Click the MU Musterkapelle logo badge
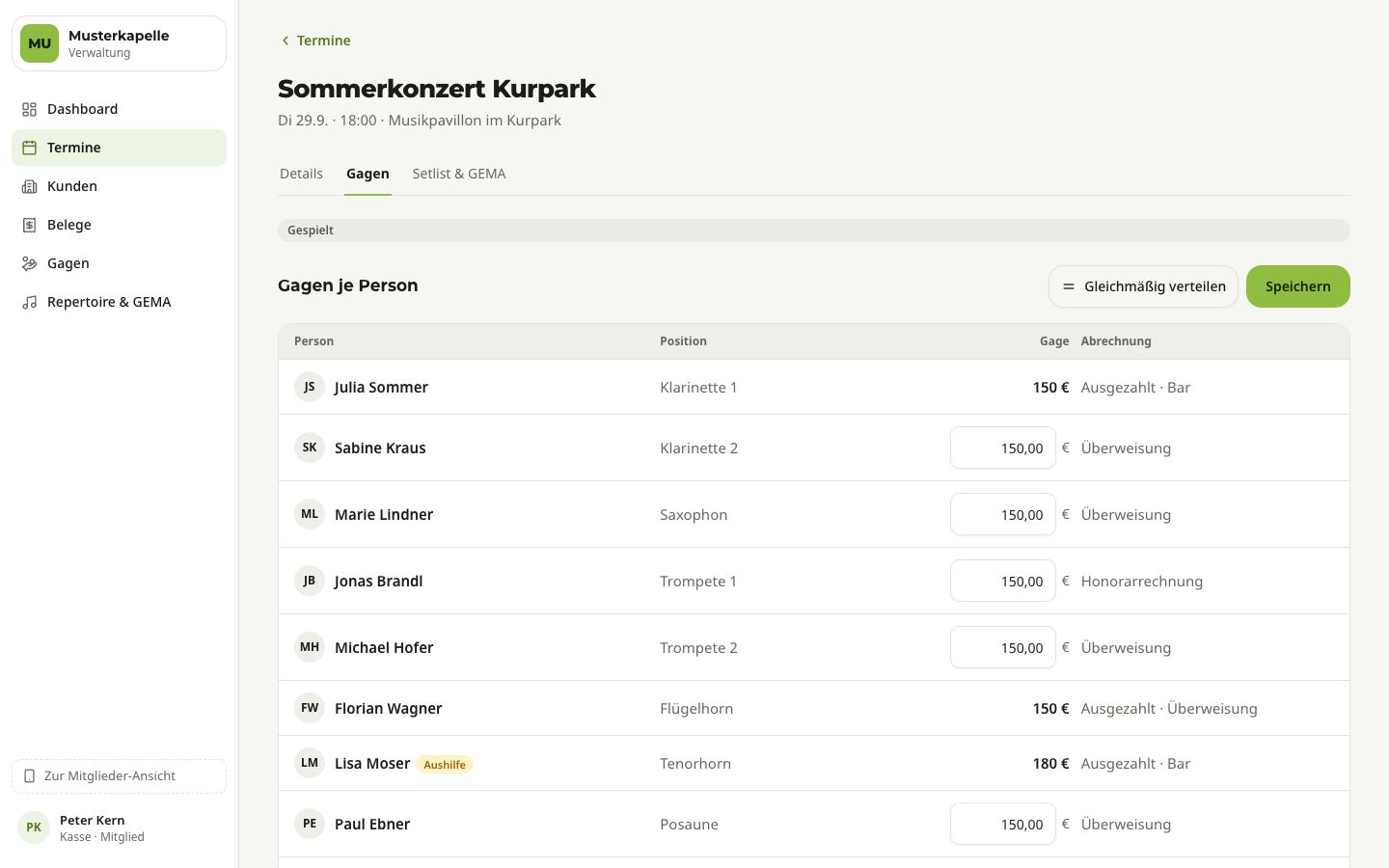This screenshot has height=868, width=1389. coord(40,43)
